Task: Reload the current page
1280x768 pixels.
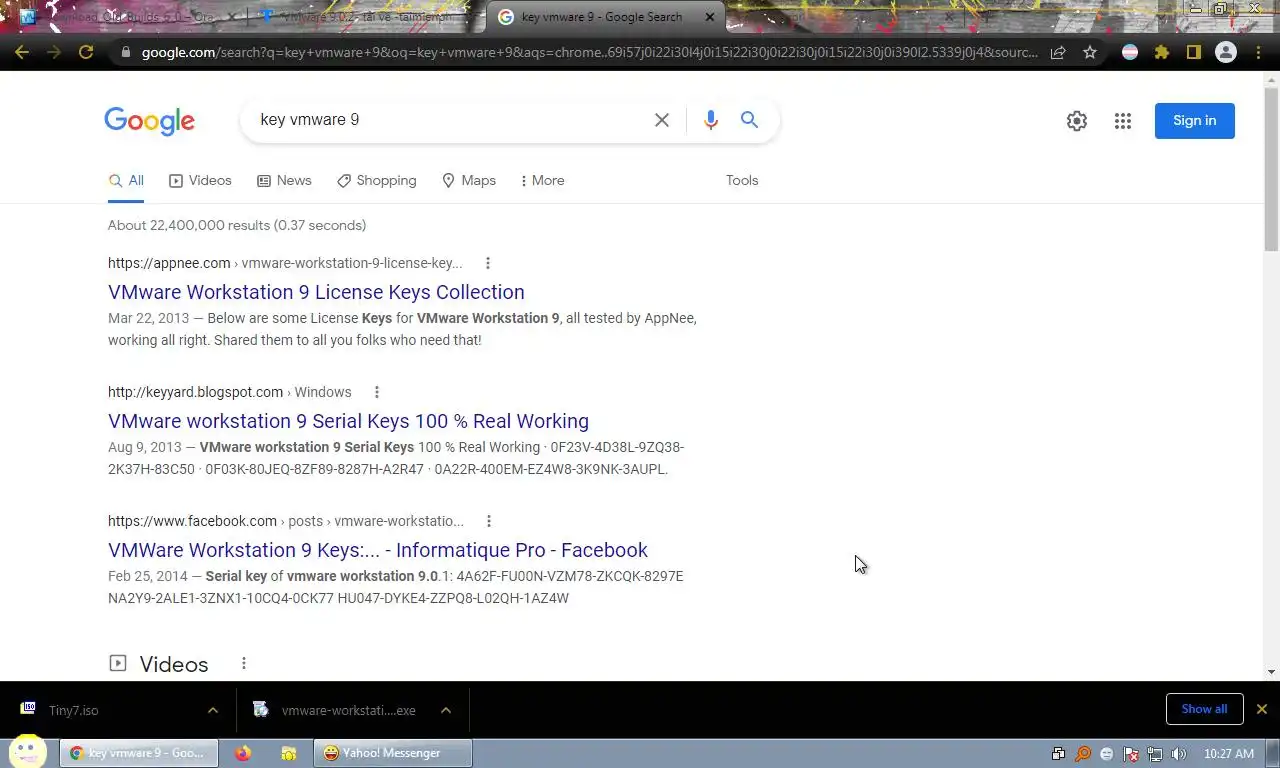Action: pos(86,52)
